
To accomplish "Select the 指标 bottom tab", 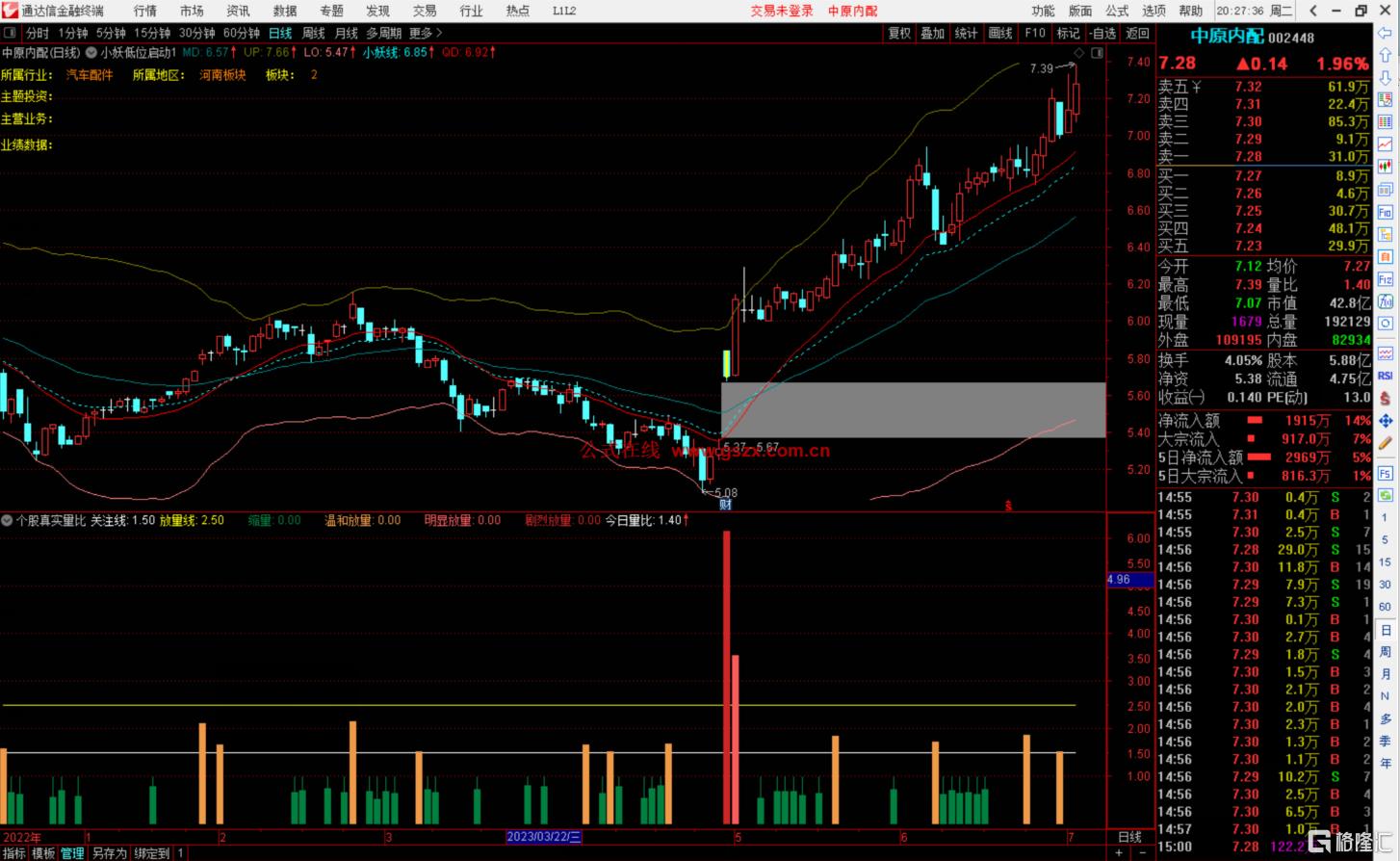I will 14,853.
